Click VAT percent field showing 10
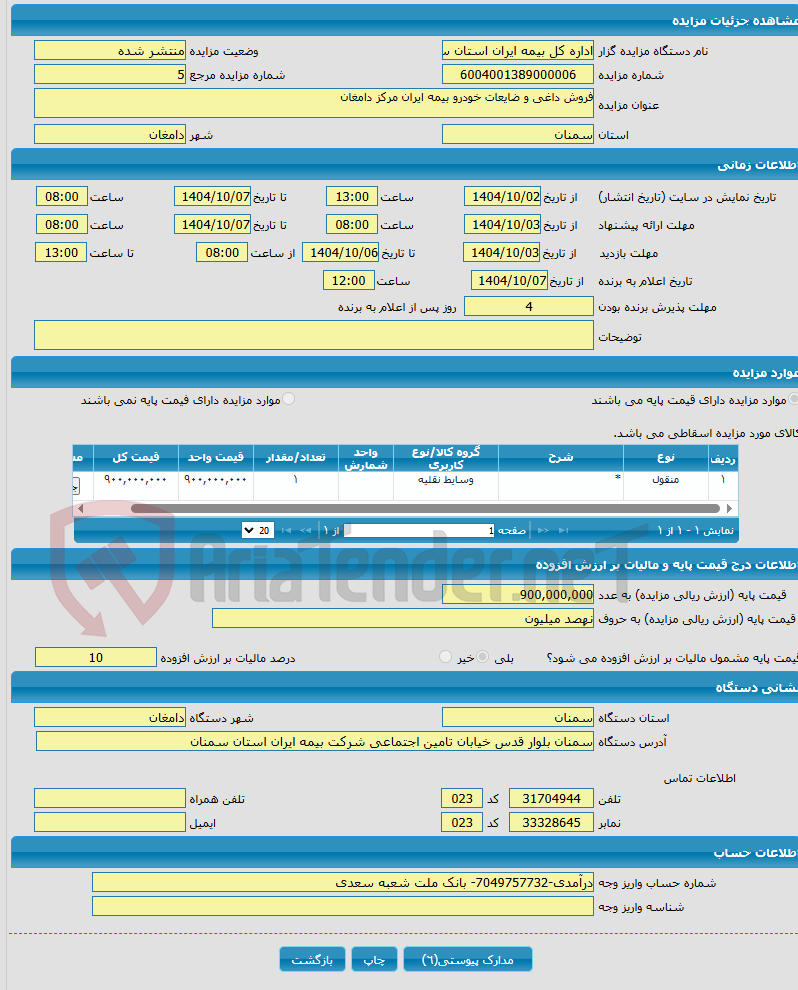Screen dimensions: 798x990 pos(95,657)
